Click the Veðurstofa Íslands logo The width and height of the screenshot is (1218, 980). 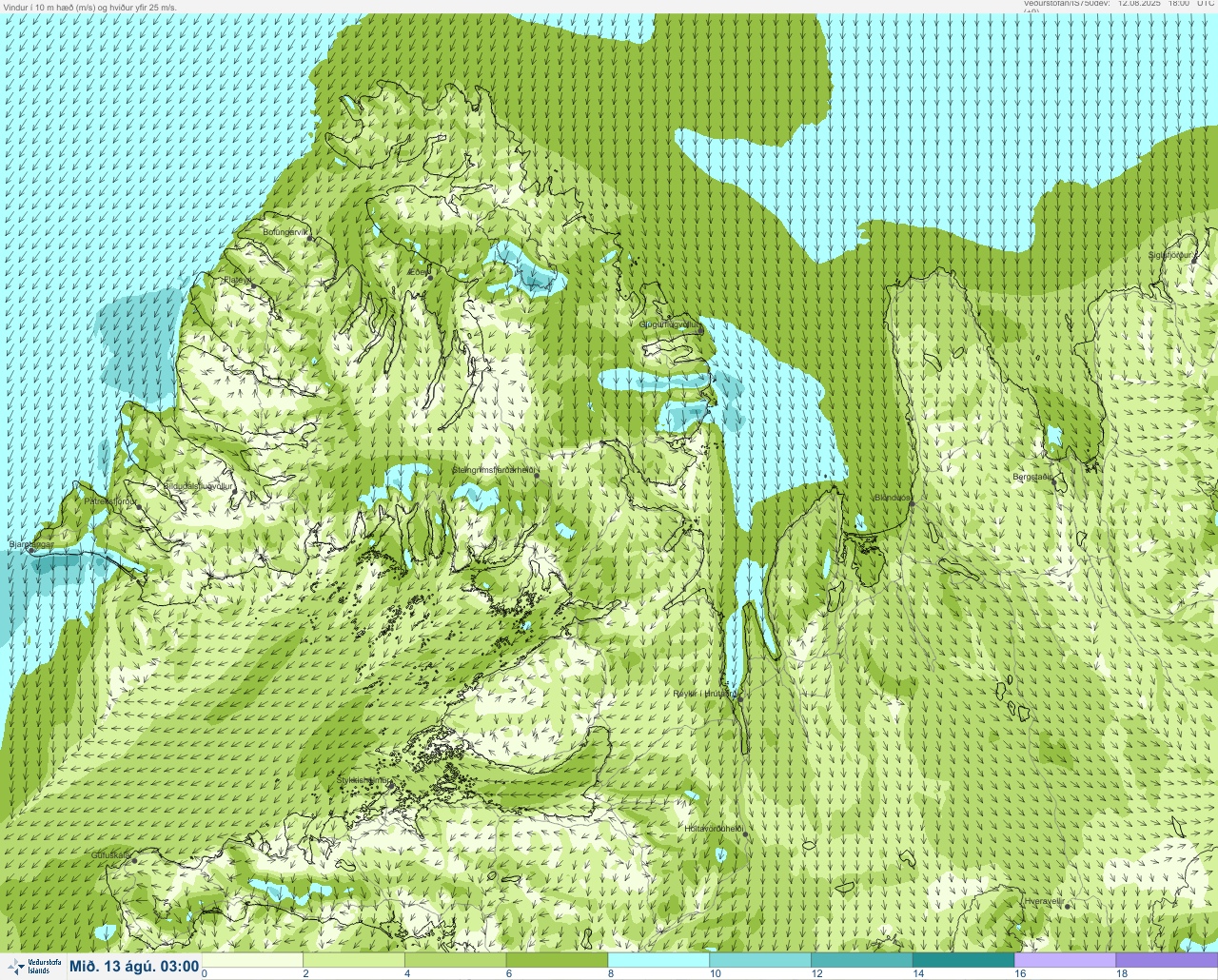33,967
